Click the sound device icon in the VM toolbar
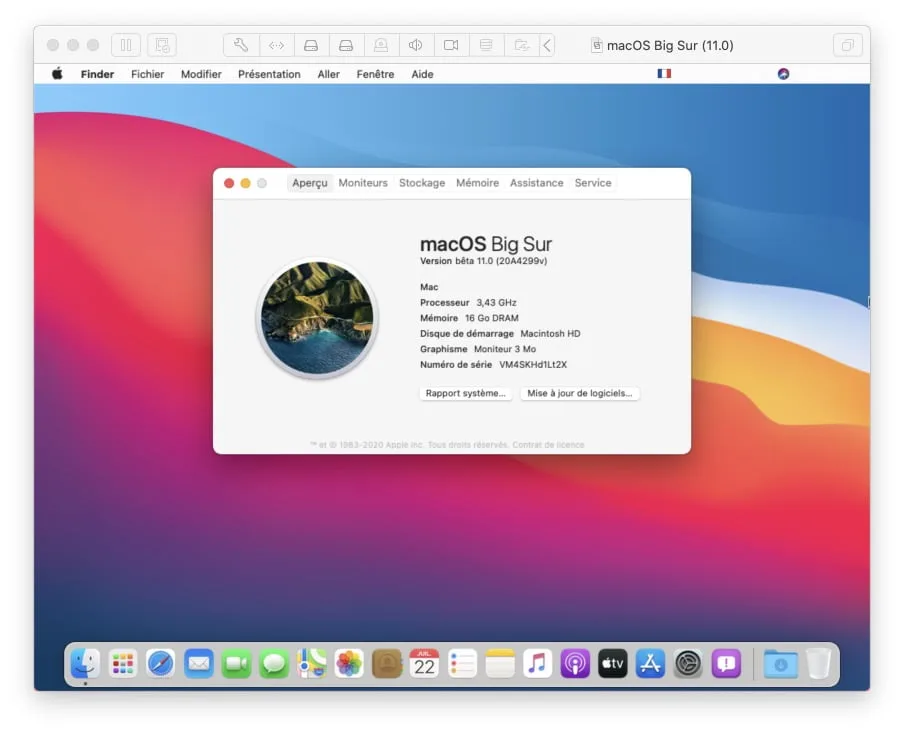 [416, 44]
